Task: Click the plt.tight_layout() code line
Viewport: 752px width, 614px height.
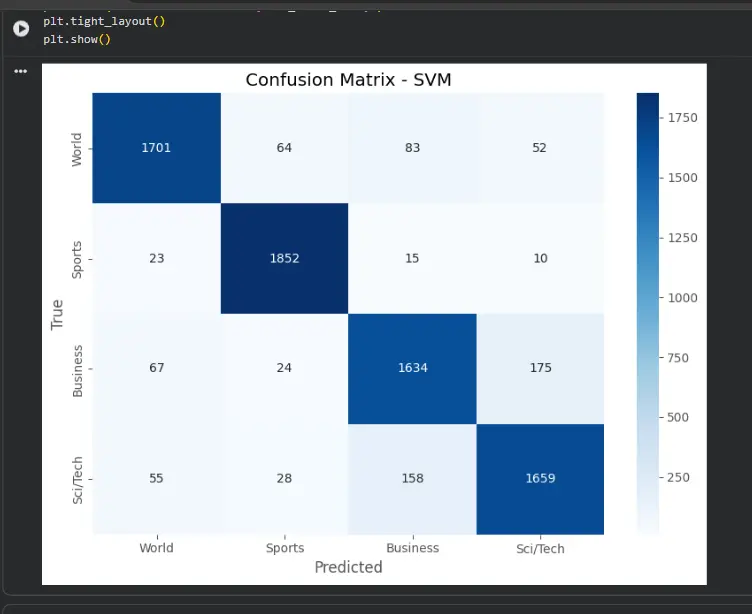Action: 104,22
